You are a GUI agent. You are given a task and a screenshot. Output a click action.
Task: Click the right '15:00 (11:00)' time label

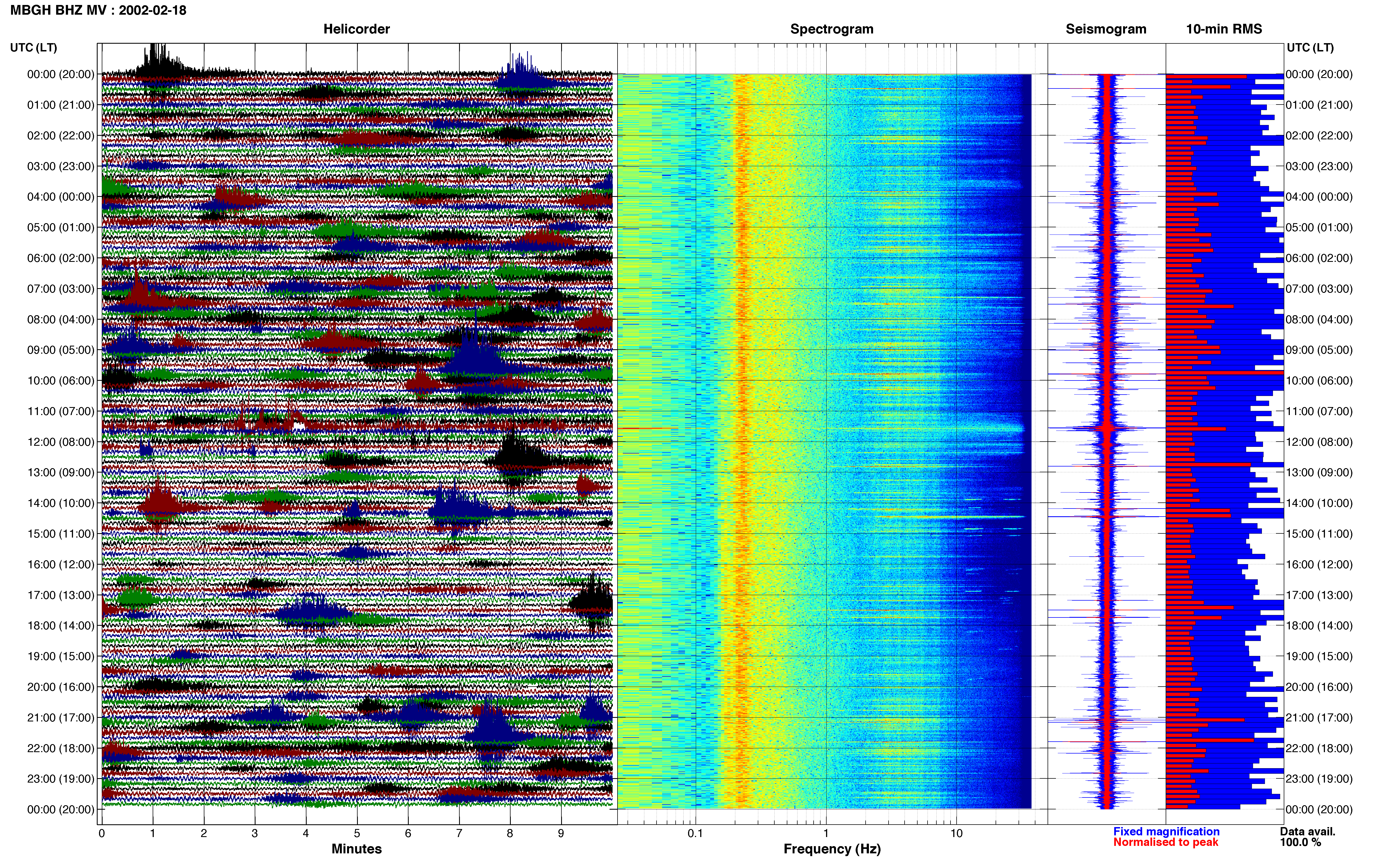tap(1319, 533)
